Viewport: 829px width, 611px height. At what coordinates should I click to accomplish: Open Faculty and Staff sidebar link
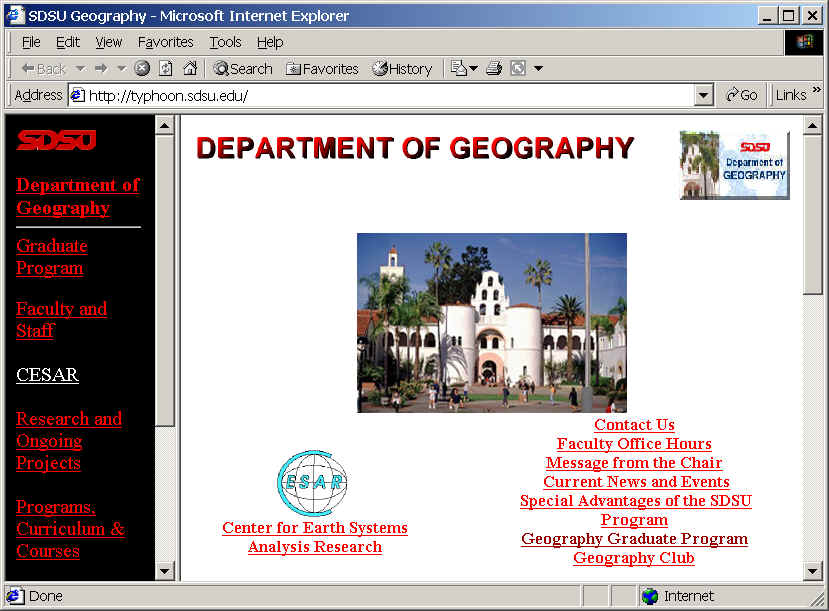(61, 320)
